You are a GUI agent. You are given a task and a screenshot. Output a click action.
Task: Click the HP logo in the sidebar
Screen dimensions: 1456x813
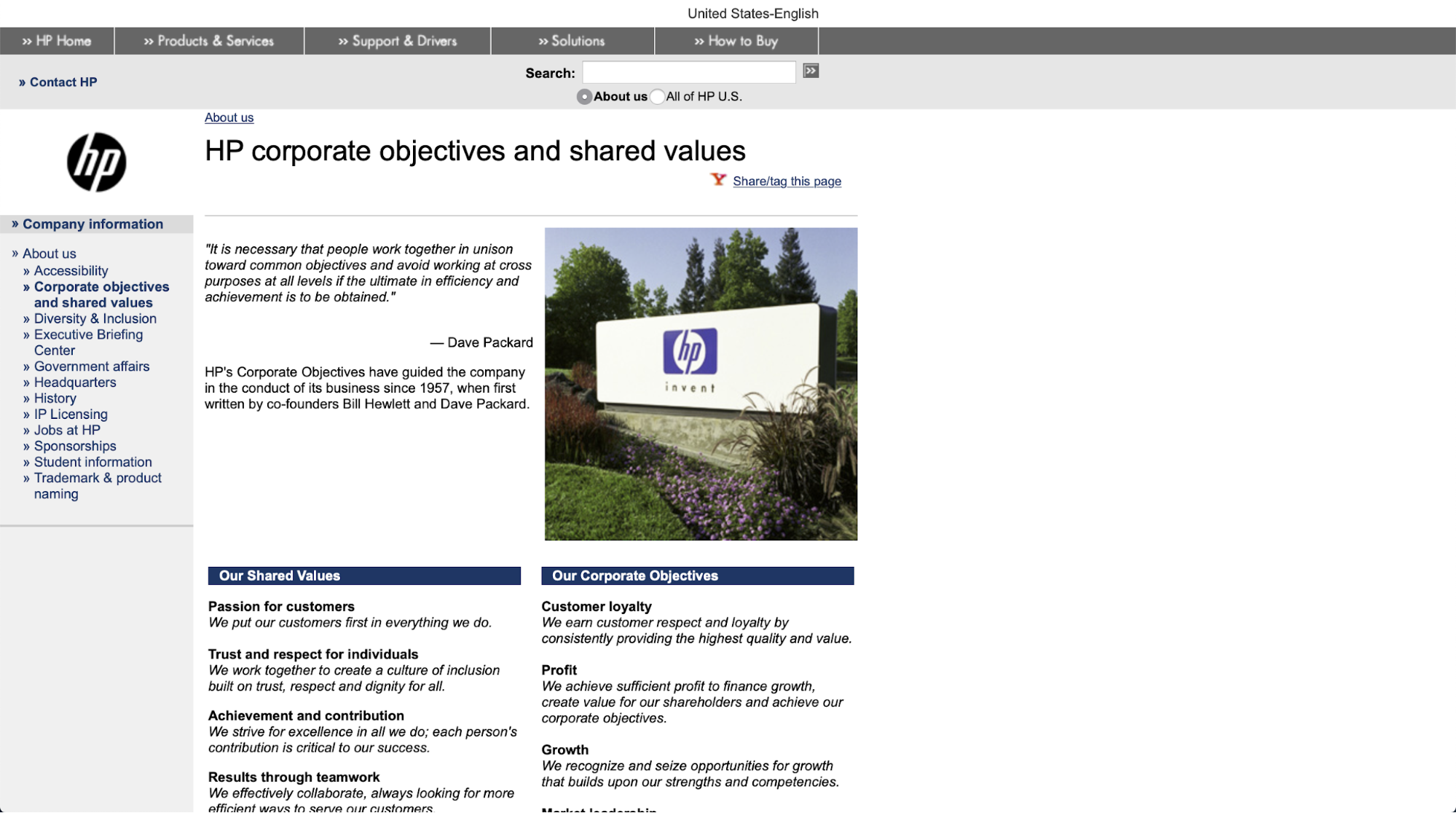(x=96, y=162)
